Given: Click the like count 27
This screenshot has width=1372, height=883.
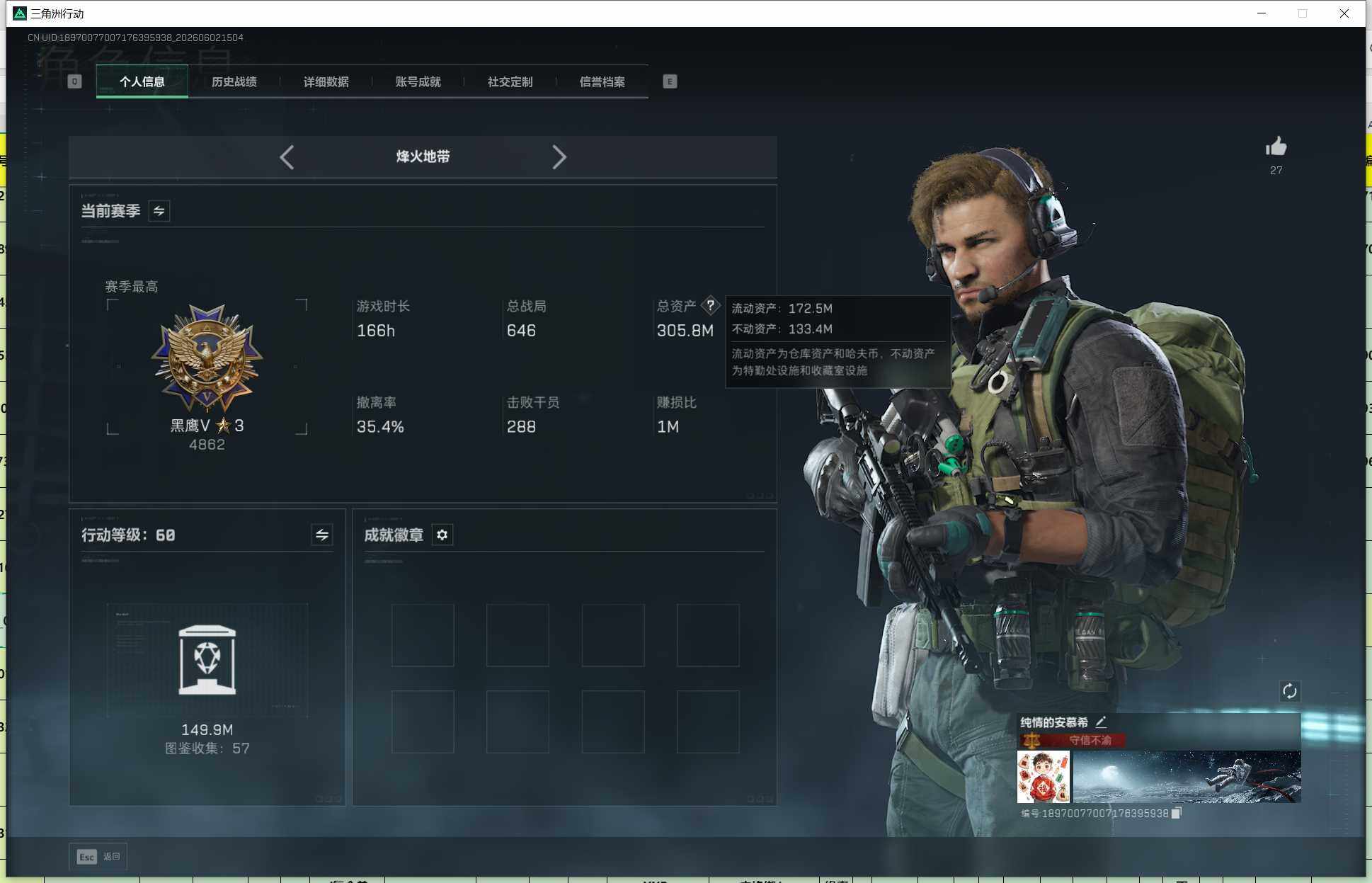Looking at the screenshot, I should coord(1276,170).
